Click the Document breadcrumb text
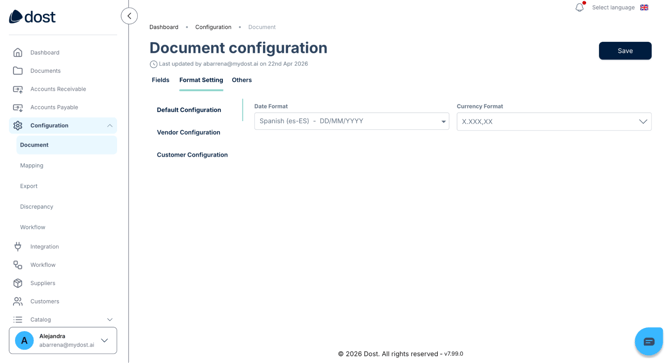The height and width of the screenshot is (363, 670). [x=262, y=27]
